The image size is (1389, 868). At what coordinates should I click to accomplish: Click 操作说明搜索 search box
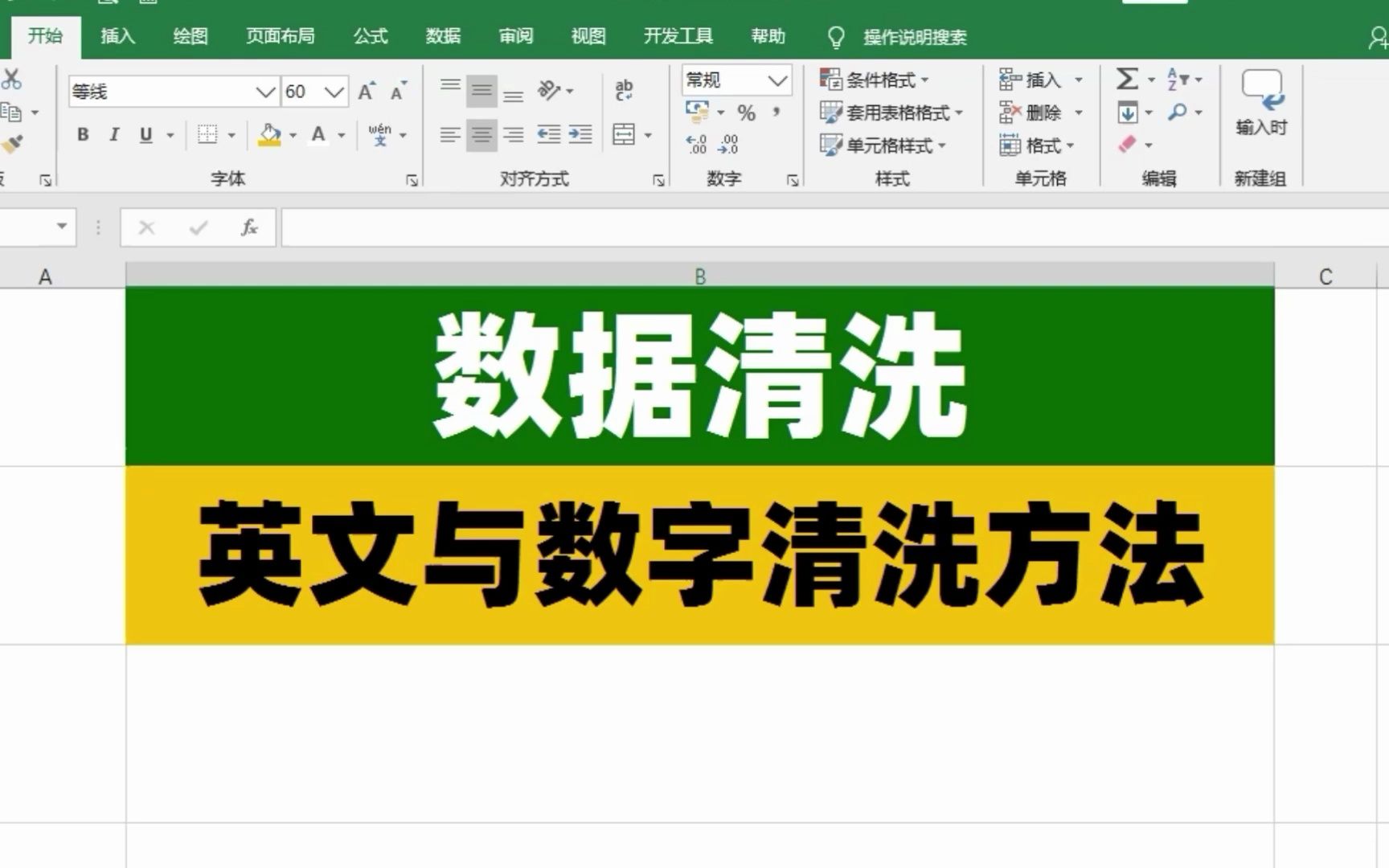point(915,37)
